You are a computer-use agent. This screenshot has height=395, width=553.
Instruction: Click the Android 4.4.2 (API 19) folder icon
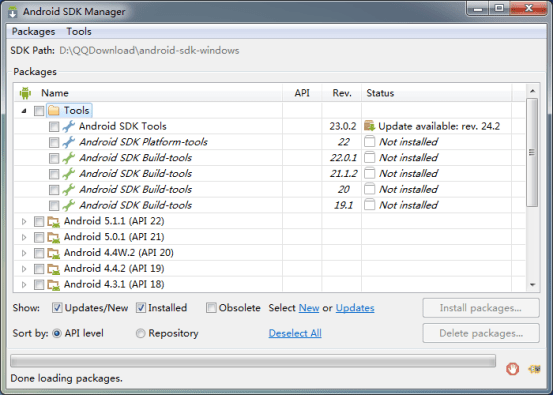click(54, 269)
